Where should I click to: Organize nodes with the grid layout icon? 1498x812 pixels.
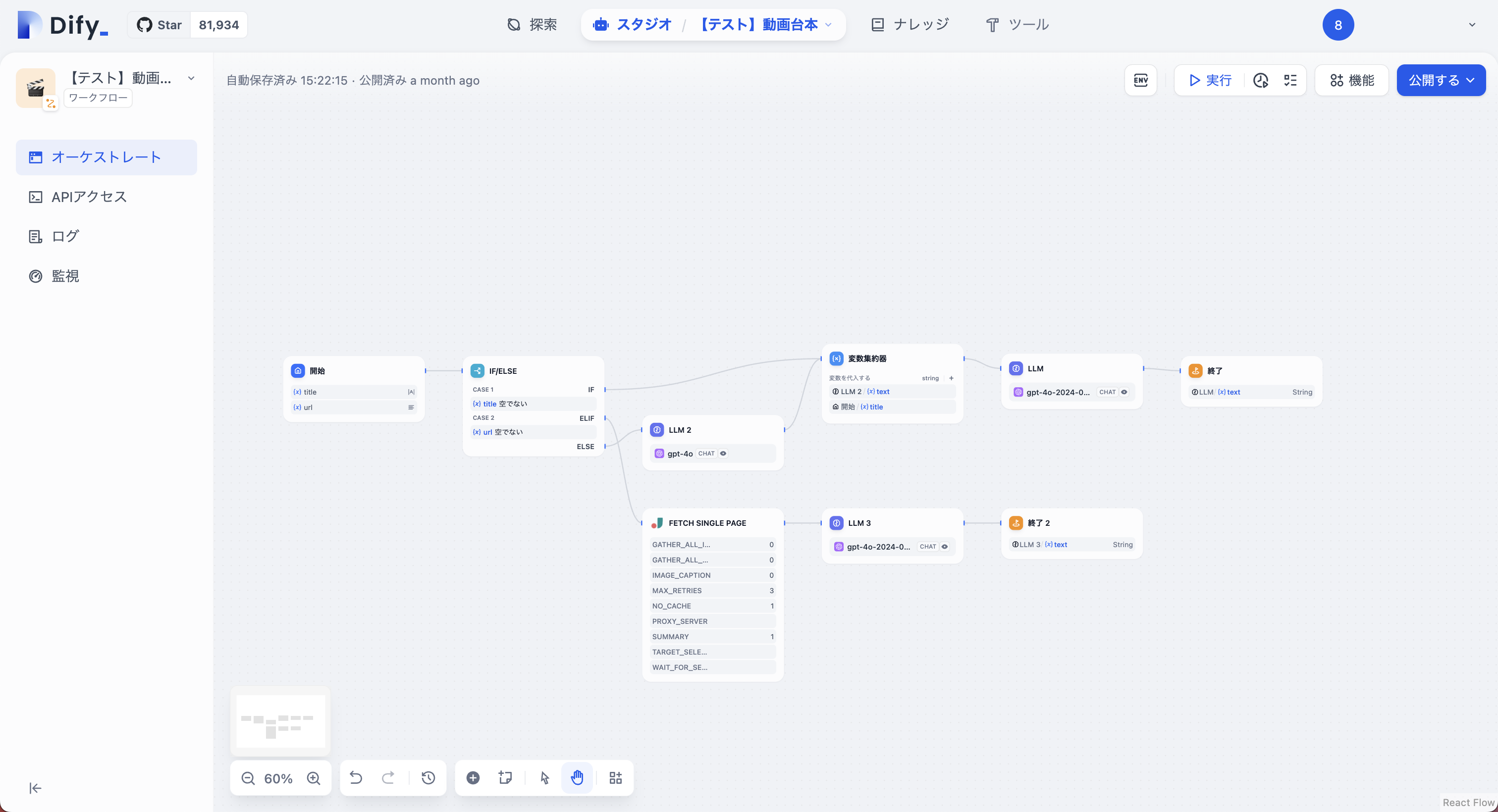[615, 778]
